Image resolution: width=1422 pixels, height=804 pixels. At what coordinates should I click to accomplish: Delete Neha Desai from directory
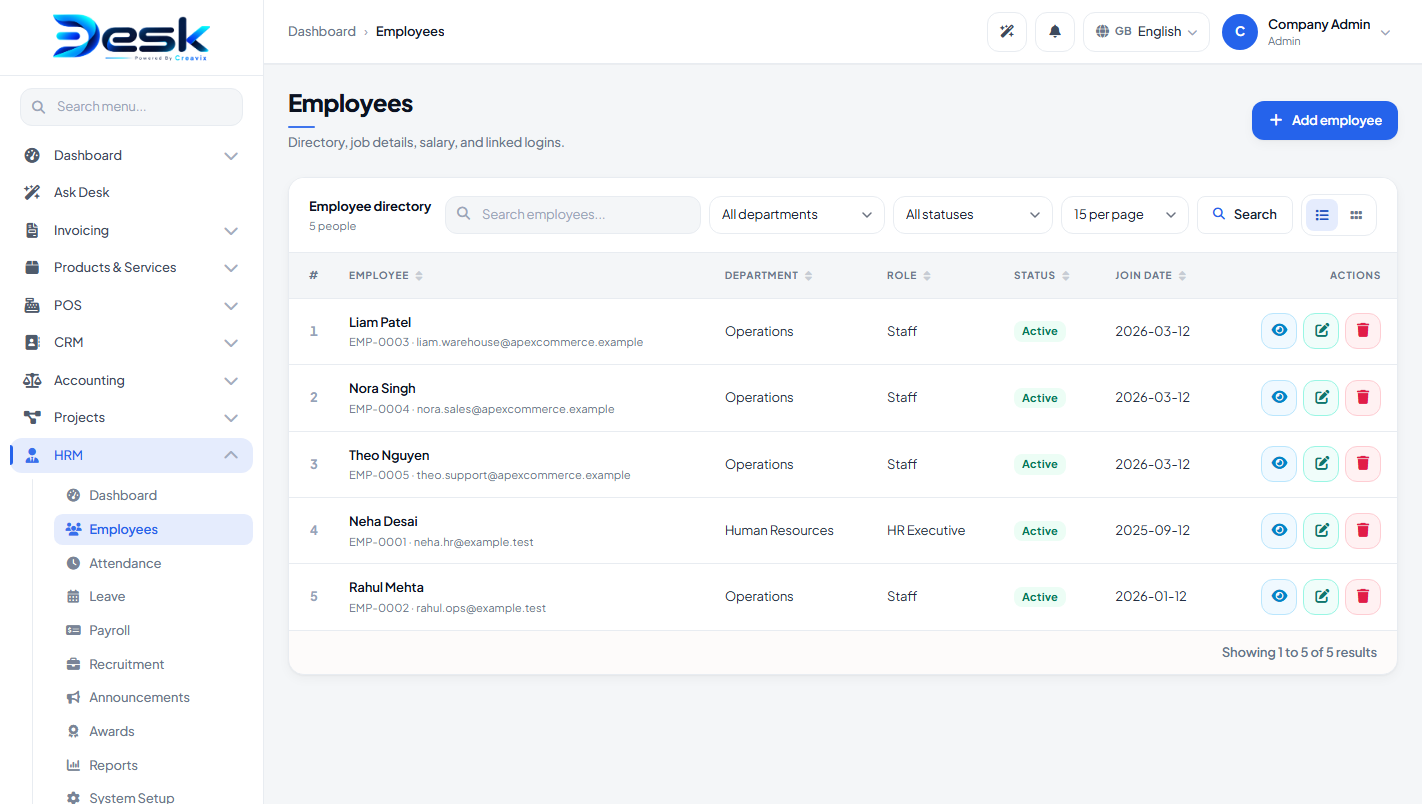(1363, 530)
